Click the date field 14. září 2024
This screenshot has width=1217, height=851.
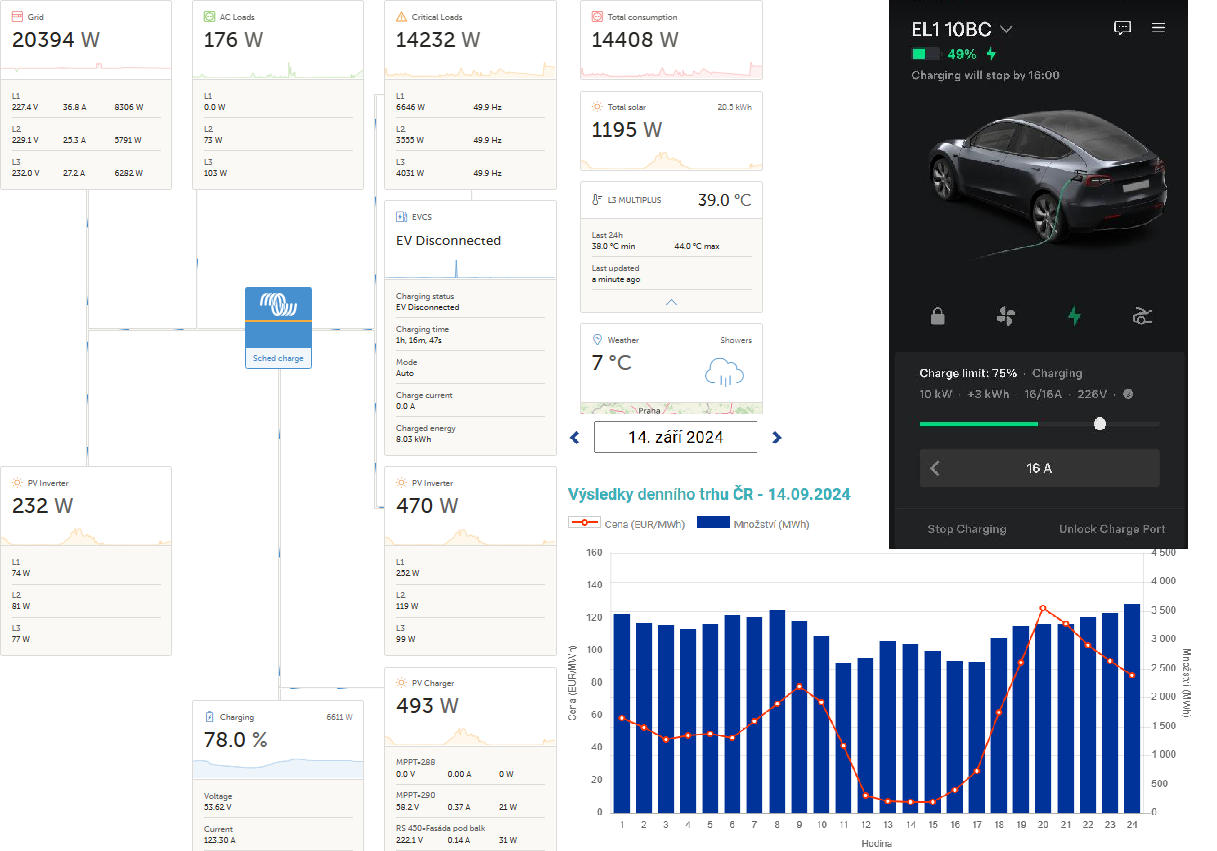(675, 437)
